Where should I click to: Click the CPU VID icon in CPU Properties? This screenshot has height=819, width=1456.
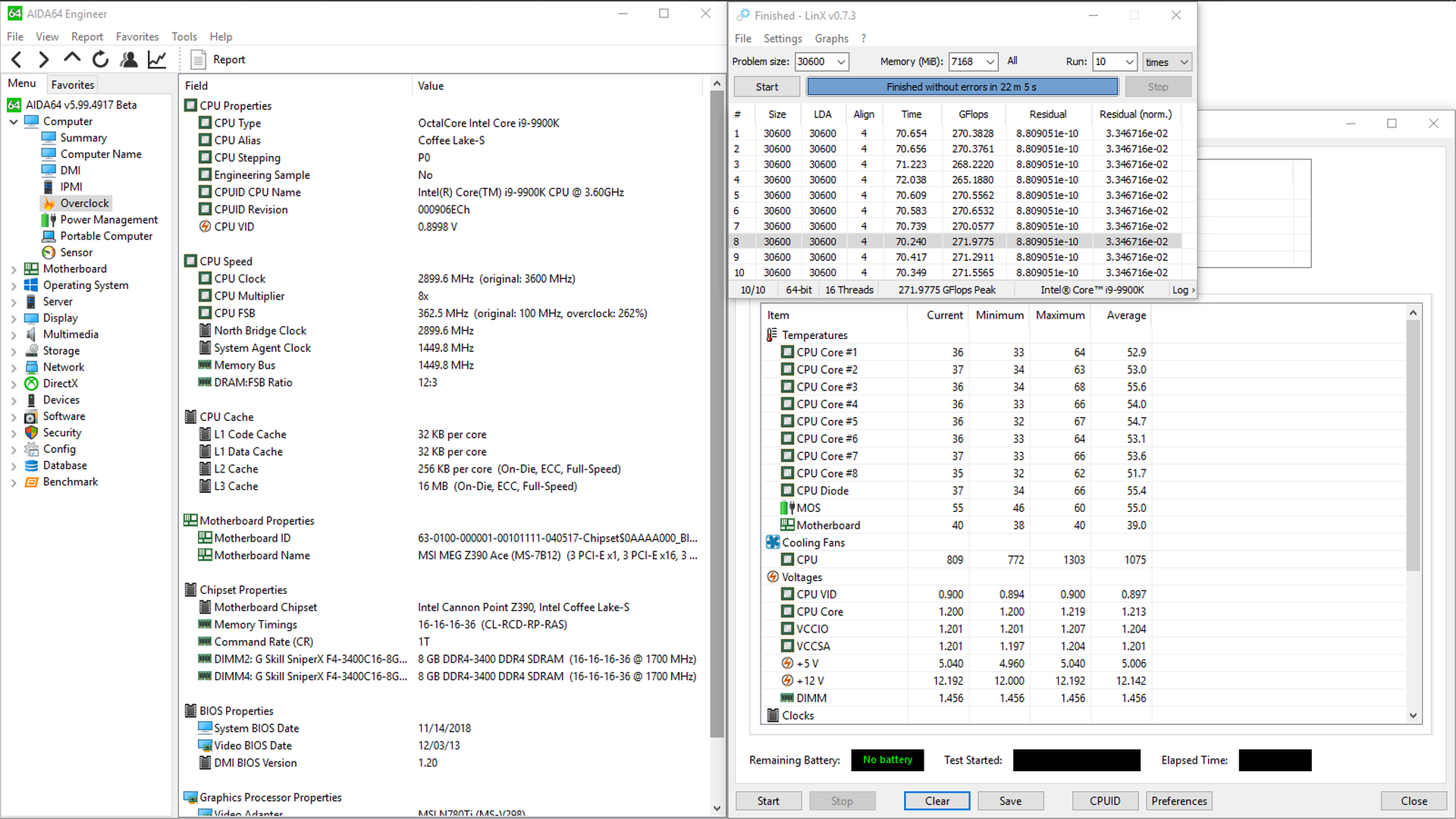coord(205,227)
